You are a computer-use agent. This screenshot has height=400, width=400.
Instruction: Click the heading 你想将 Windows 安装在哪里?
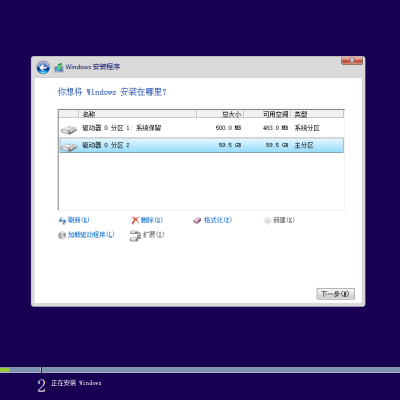[112, 92]
